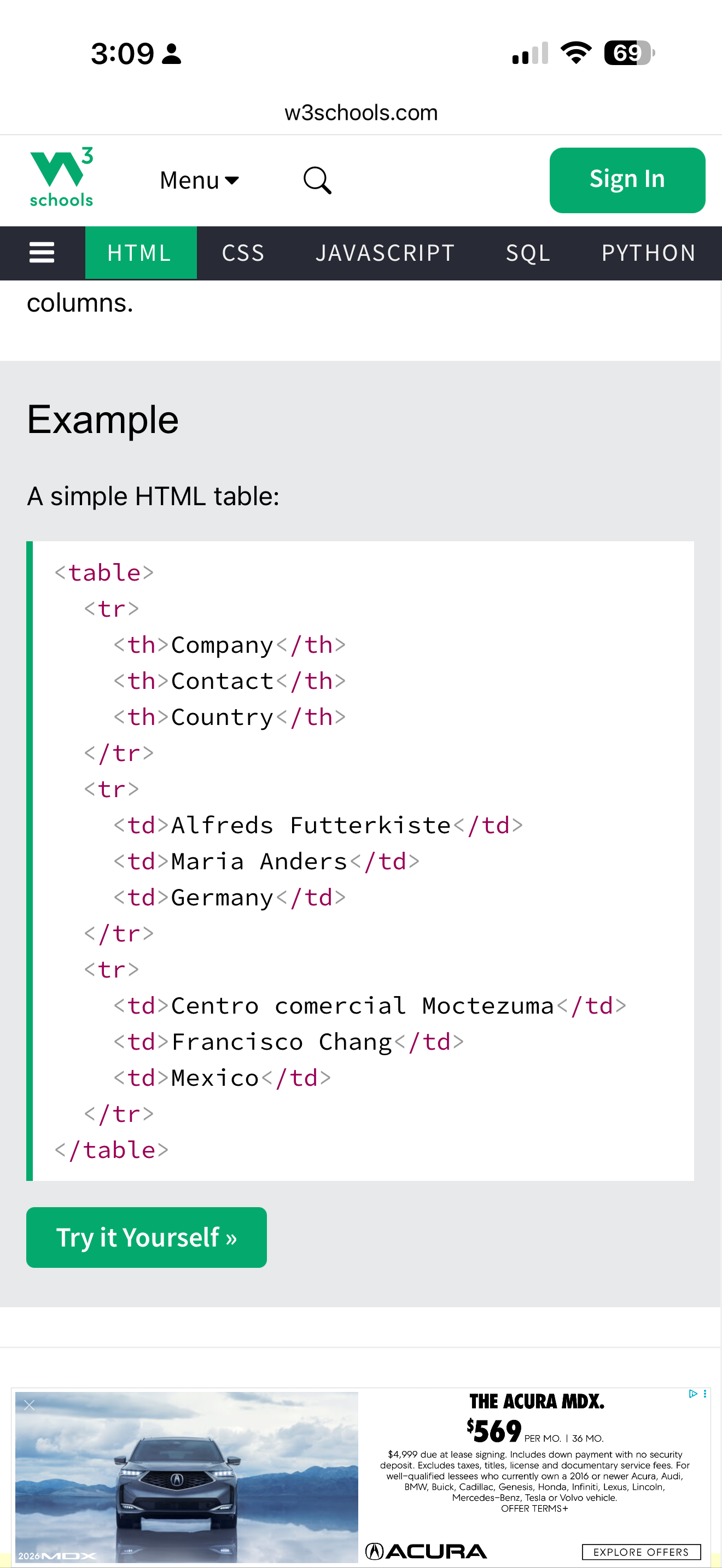Go to the PYTHON tab
Screen dimensions: 722x1568
click(648, 253)
